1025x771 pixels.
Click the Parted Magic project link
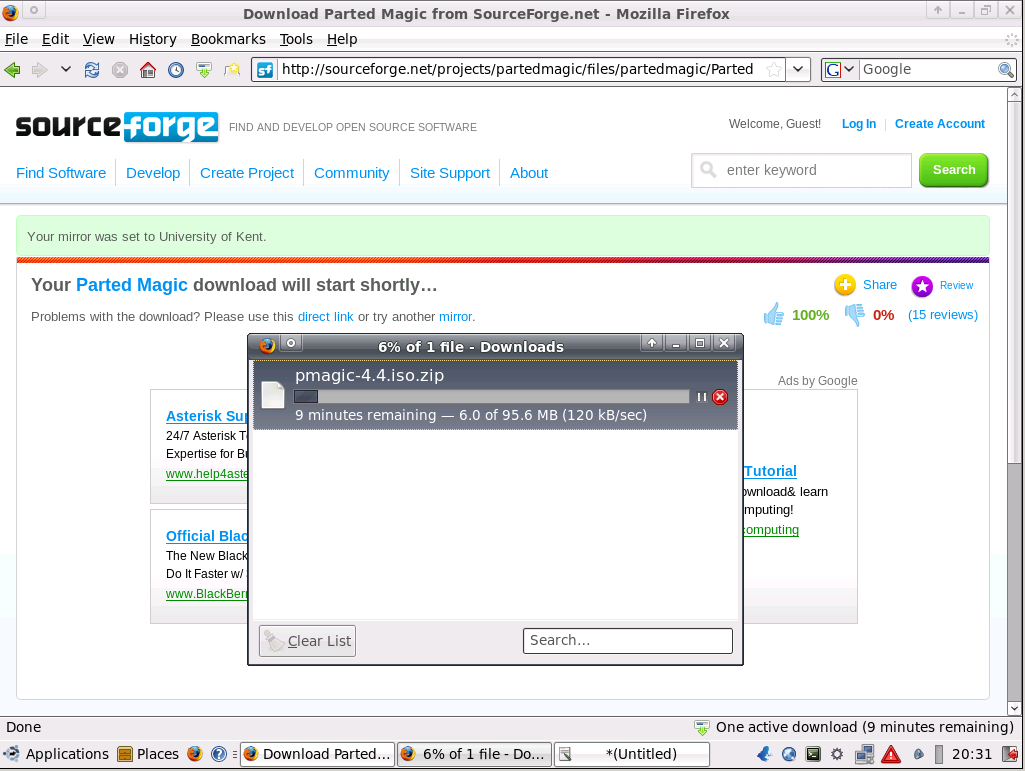(x=132, y=285)
